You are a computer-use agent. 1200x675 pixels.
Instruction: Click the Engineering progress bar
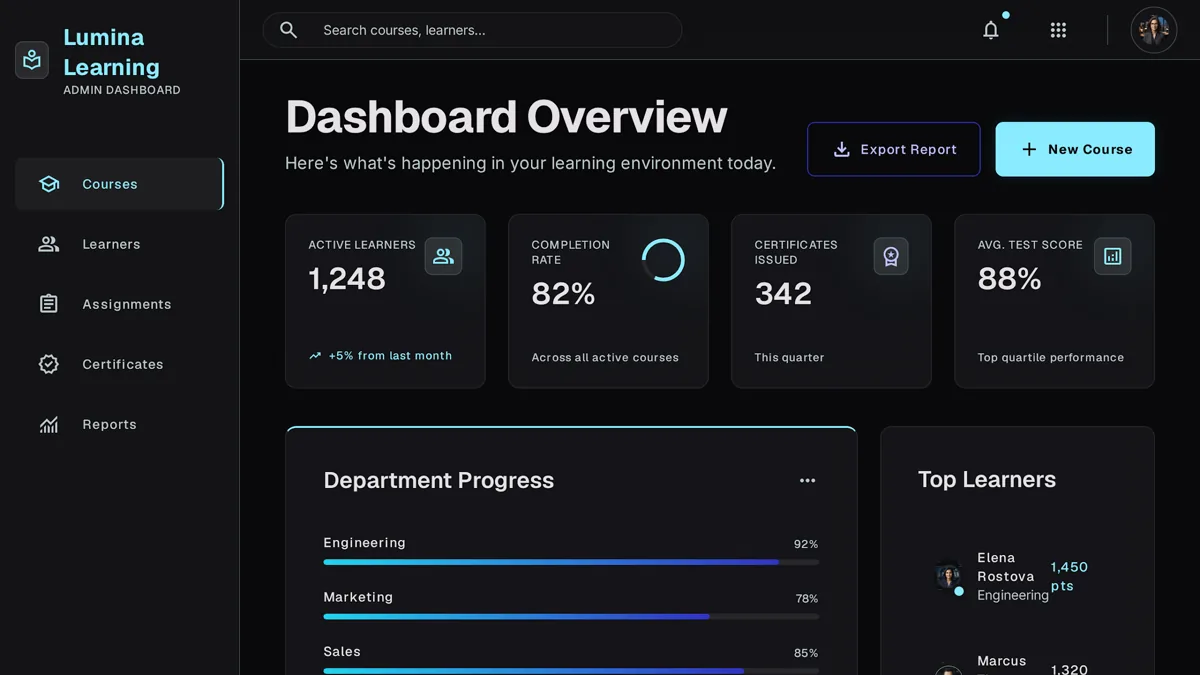571,562
